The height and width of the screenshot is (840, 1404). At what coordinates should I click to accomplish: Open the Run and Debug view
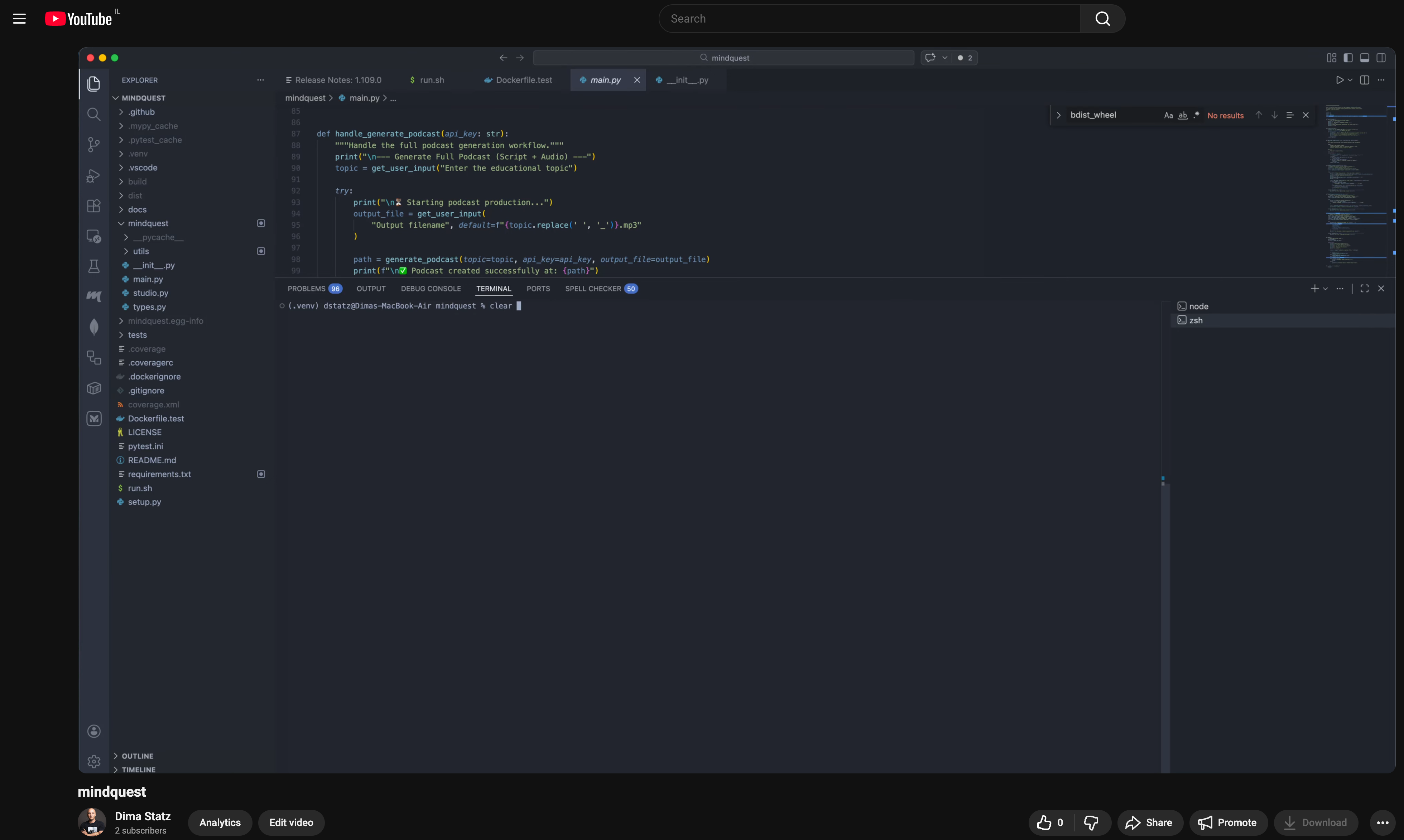point(94,175)
